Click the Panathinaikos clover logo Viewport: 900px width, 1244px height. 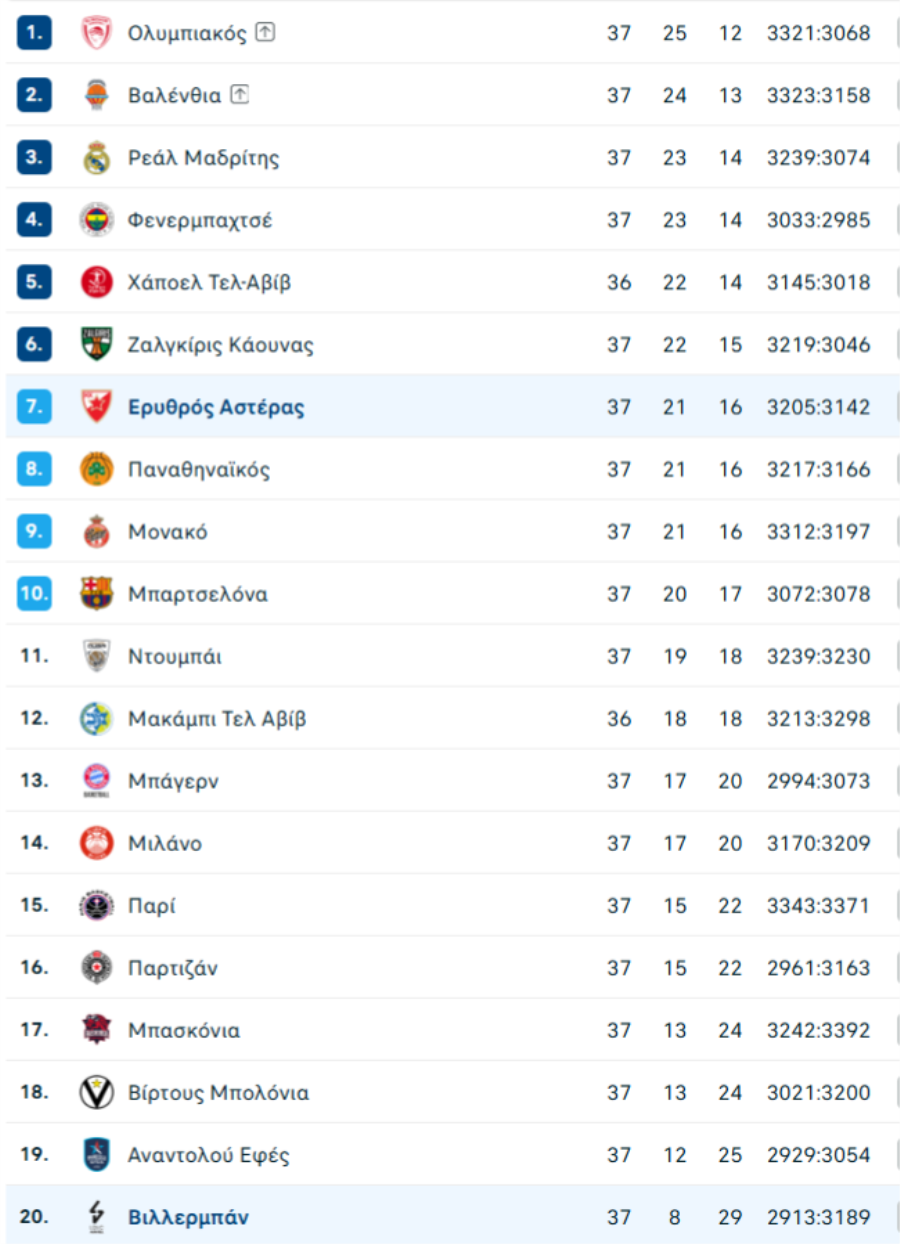click(x=97, y=469)
